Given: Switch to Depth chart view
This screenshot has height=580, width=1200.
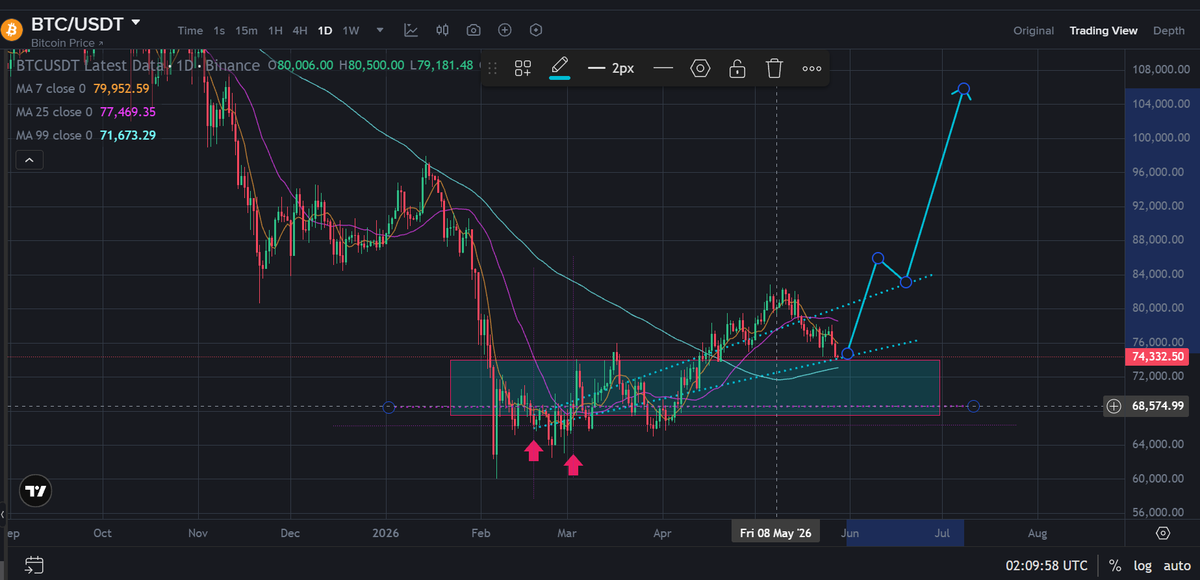Looking at the screenshot, I should click(1169, 31).
